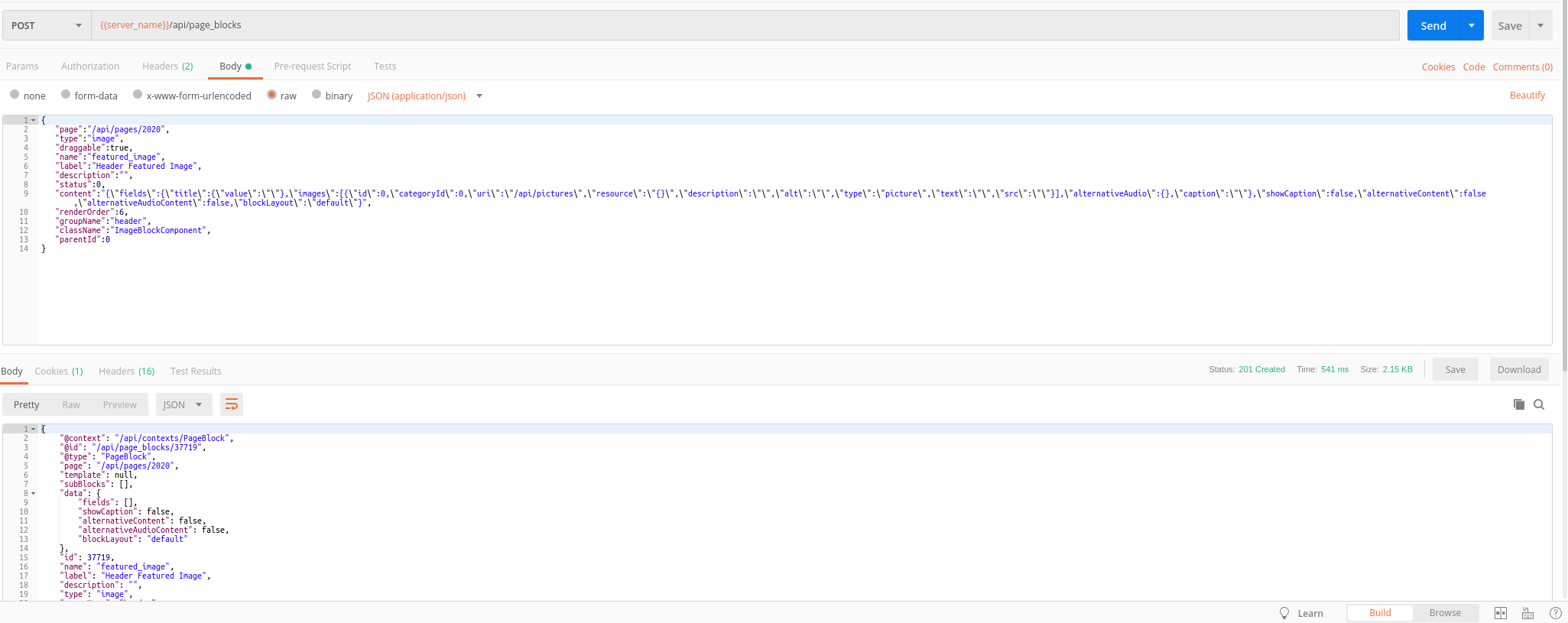The width and height of the screenshot is (1568, 623).
Task: Toggle line wrap icon in response toolbar
Action: (x=232, y=404)
